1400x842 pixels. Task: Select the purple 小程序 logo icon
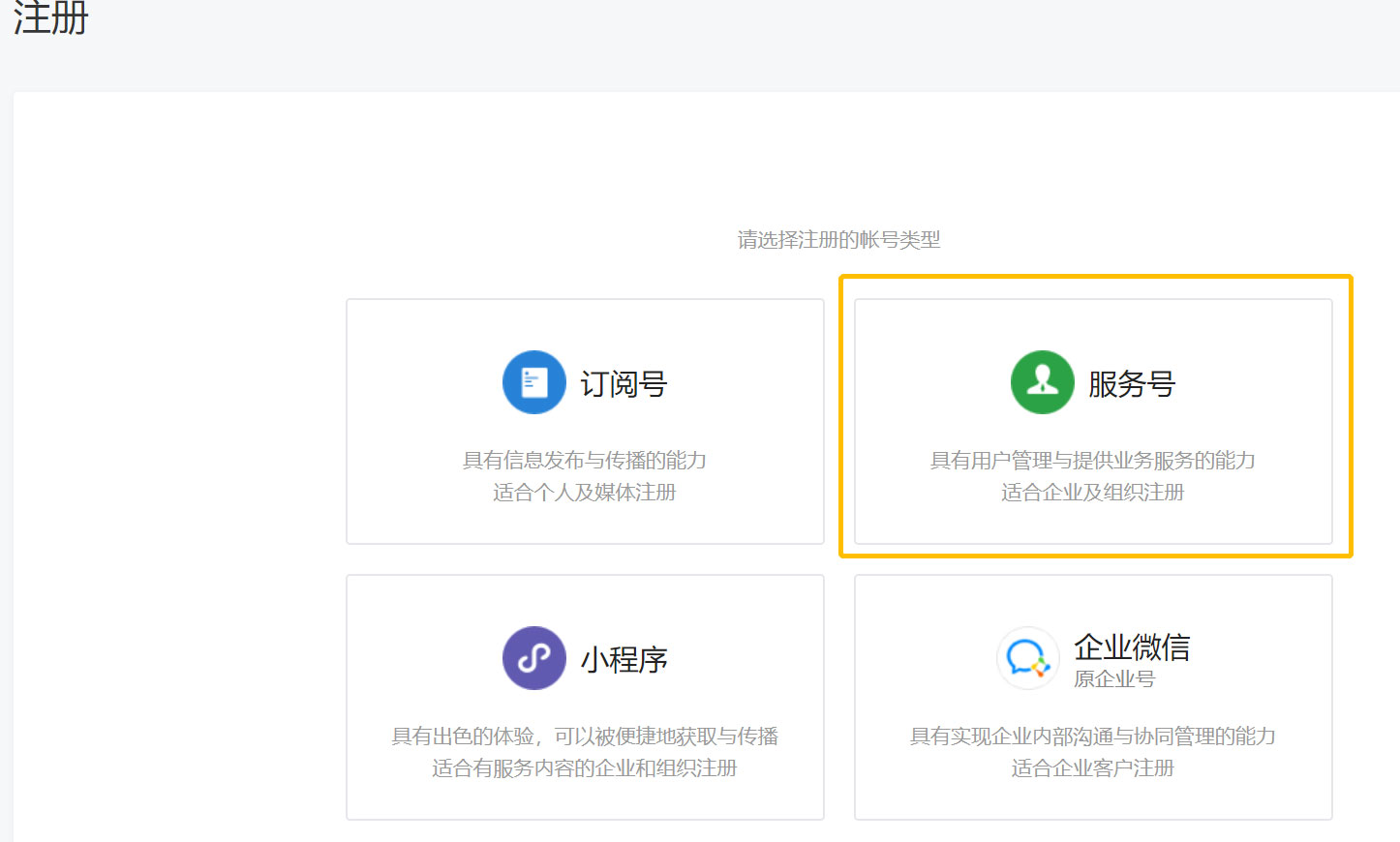(x=533, y=658)
